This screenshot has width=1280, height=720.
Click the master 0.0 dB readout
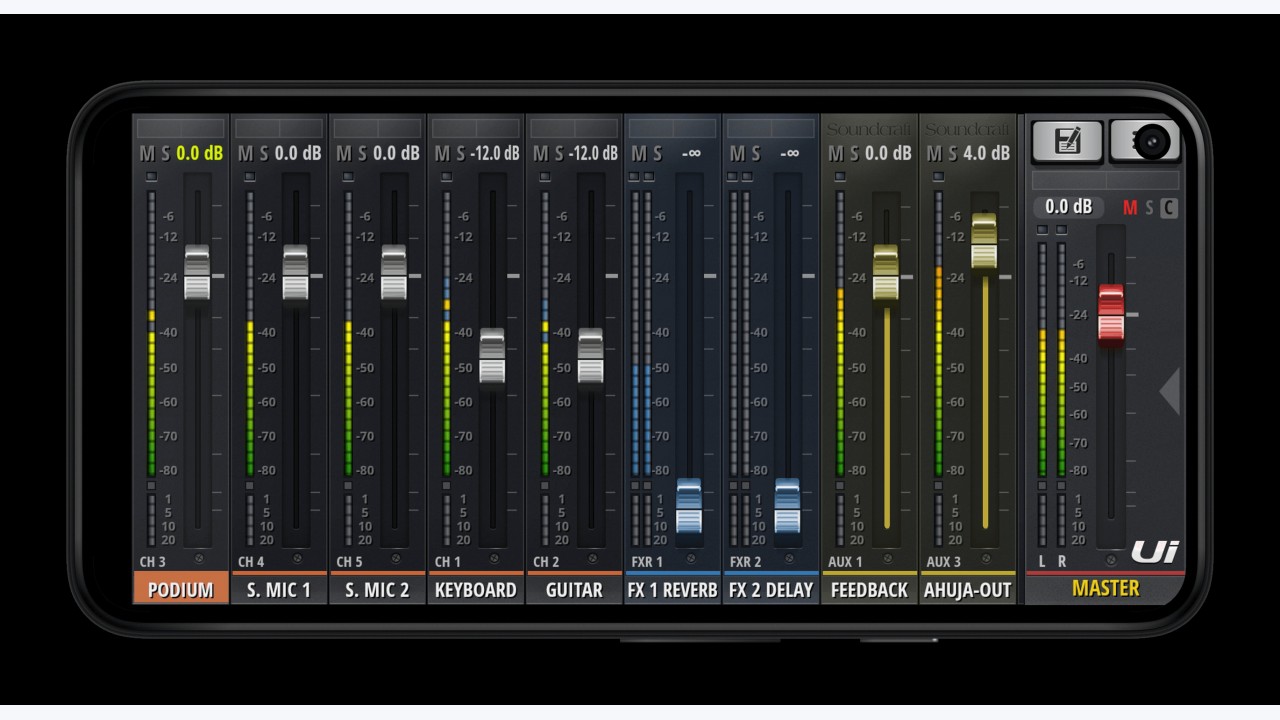(1068, 208)
